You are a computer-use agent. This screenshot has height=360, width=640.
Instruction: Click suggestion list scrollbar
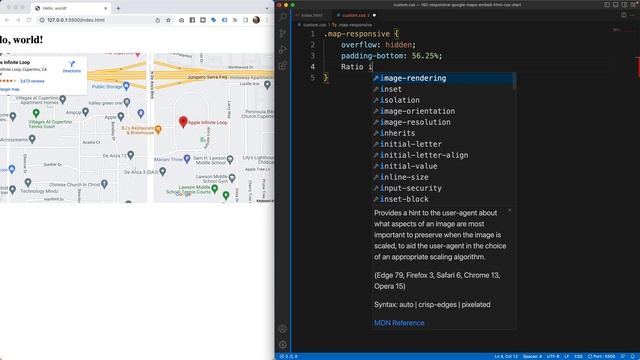coord(515,81)
